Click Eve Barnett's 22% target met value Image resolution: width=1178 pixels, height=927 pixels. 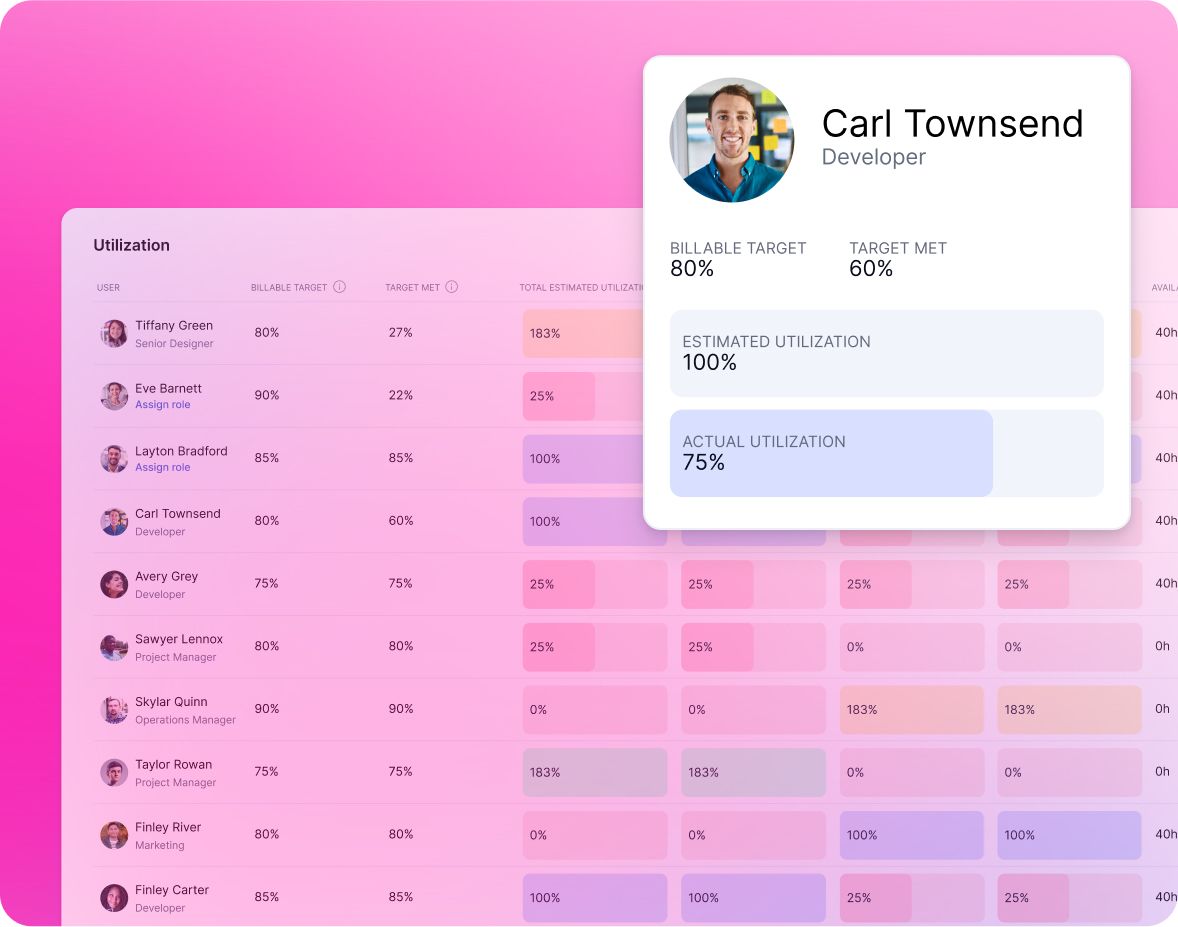[400, 395]
